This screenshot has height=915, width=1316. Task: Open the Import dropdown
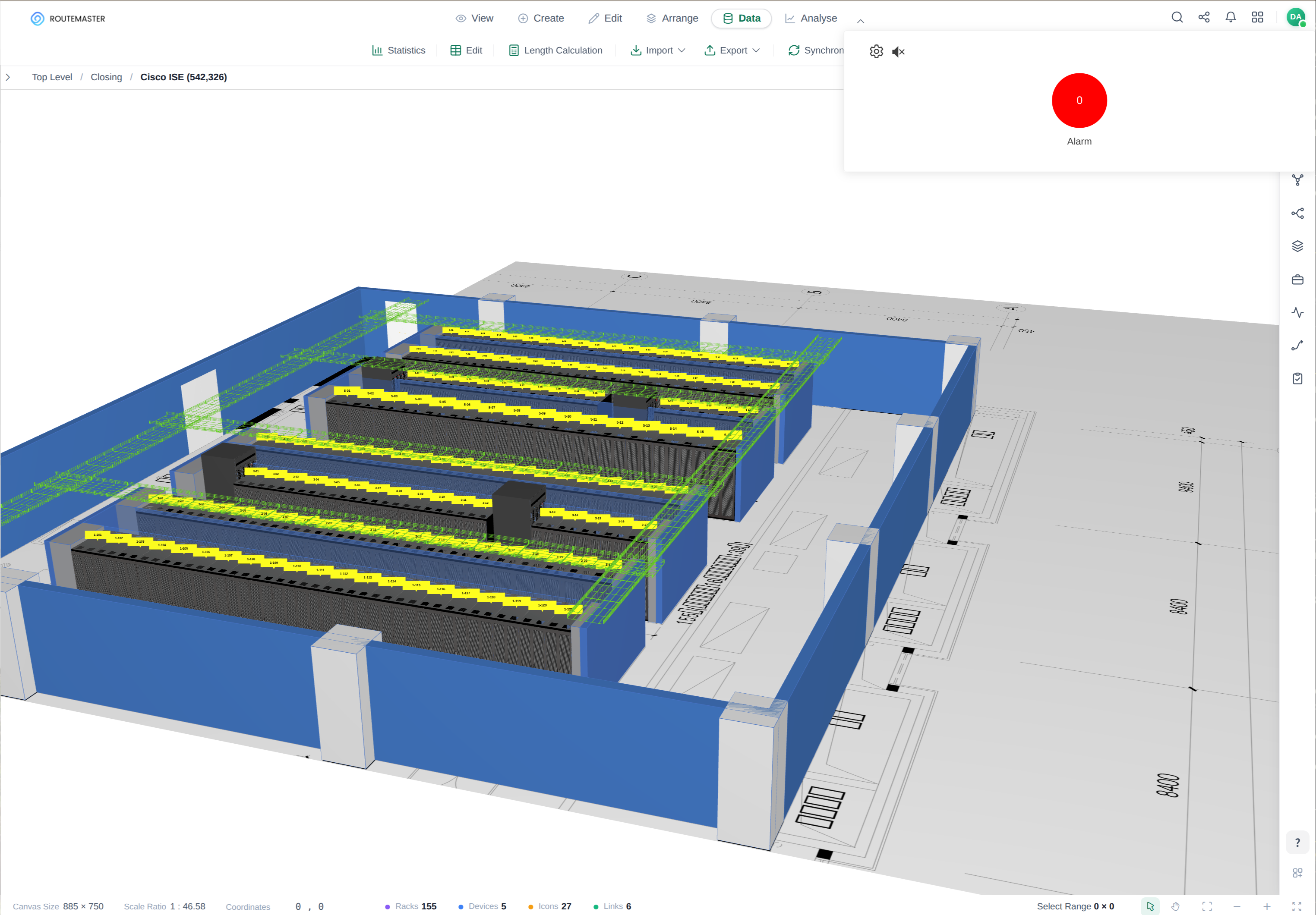click(658, 50)
